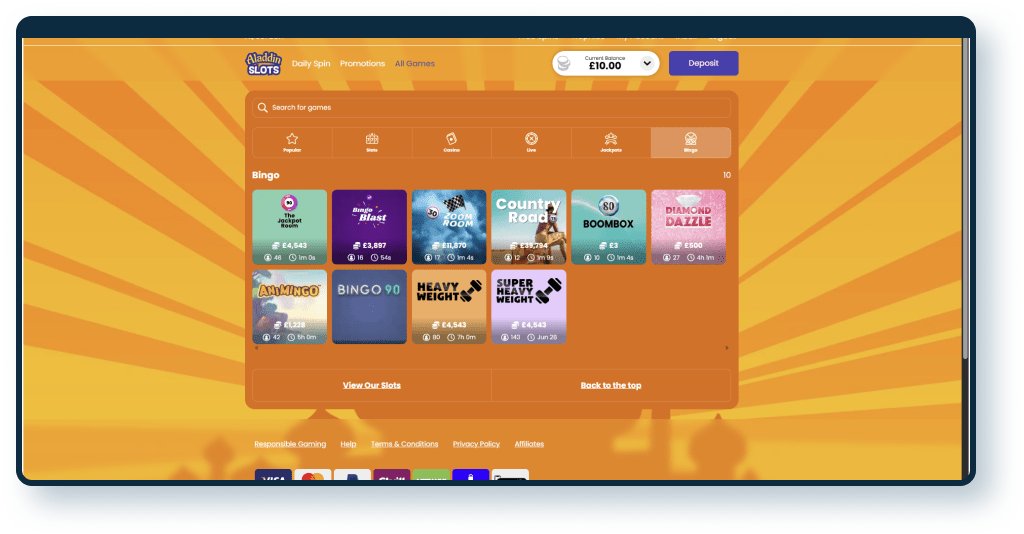Open the balance dropdown chevron
Screen dimensions: 1024x534
click(x=647, y=63)
